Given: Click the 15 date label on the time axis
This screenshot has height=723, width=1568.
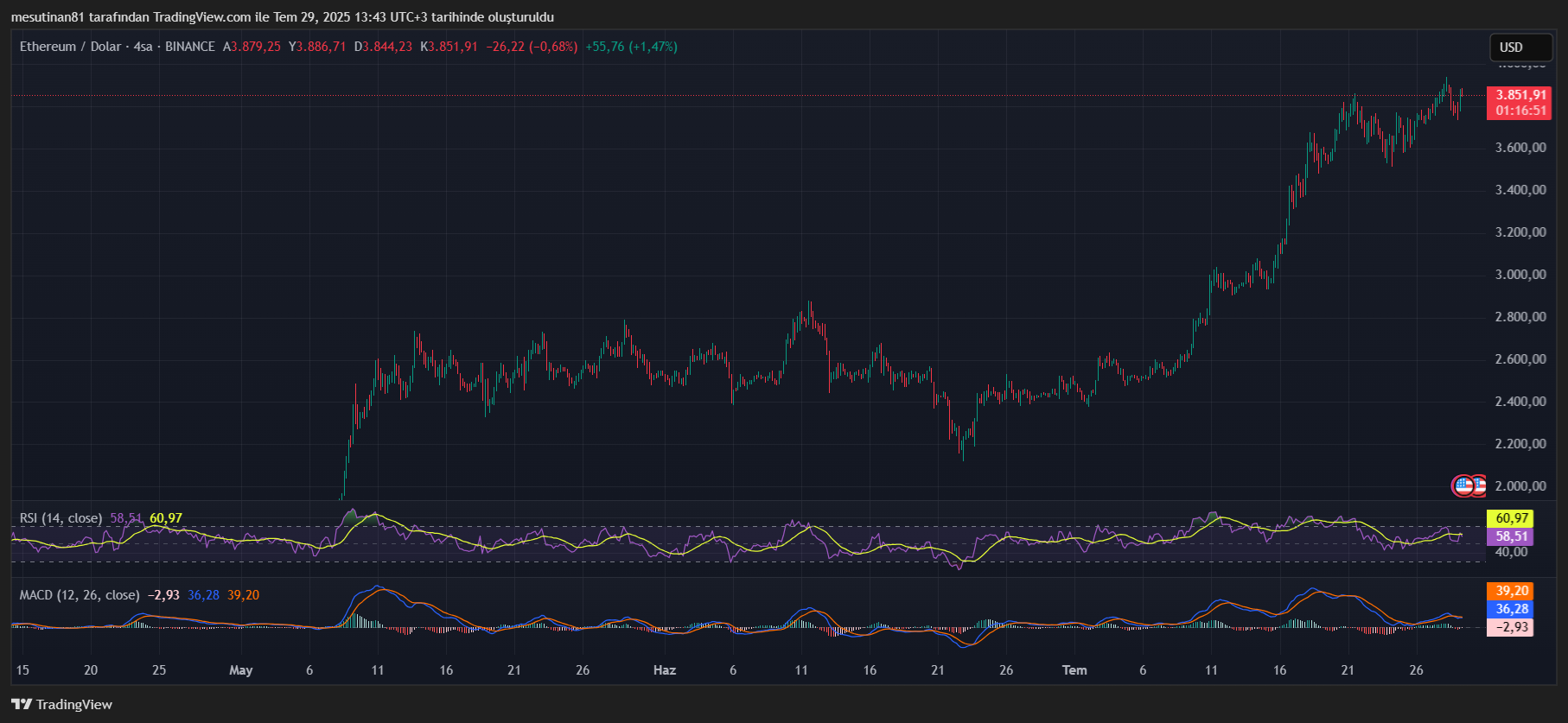Looking at the screenshot, I should [x=22, y=670].
